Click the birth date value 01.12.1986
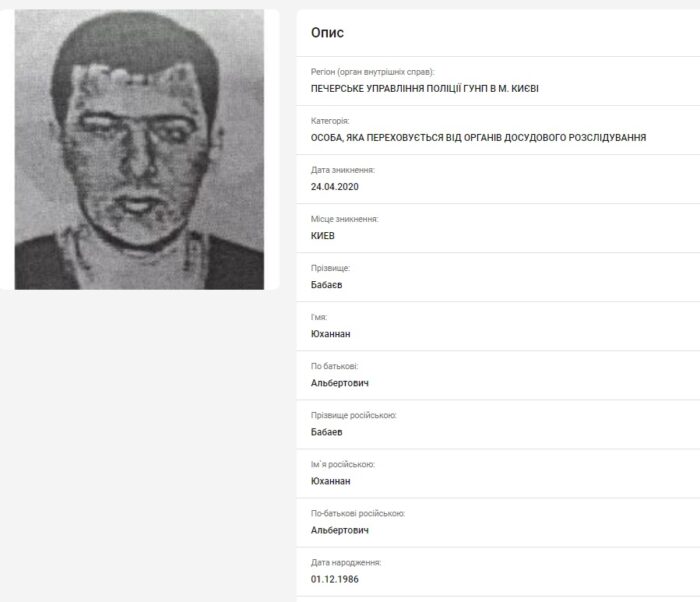The image size is (700, 602). click(334, 579)
